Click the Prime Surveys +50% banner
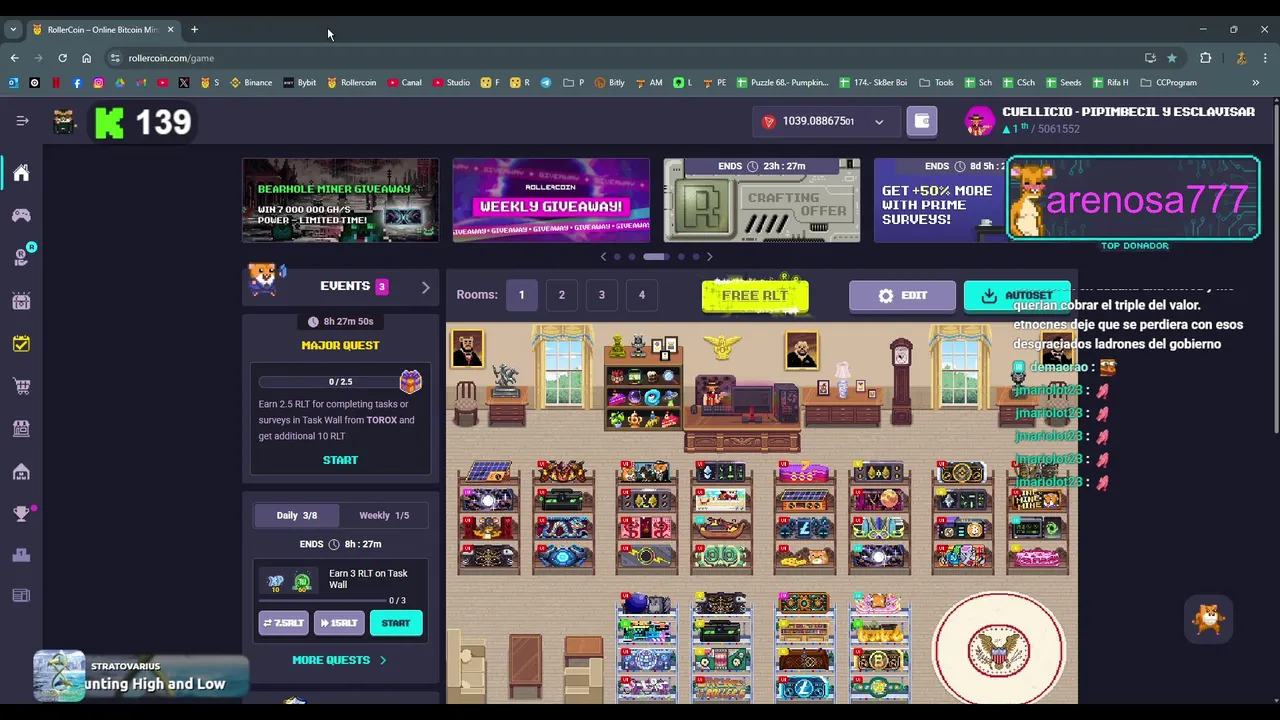 click(x=940, y=200)
